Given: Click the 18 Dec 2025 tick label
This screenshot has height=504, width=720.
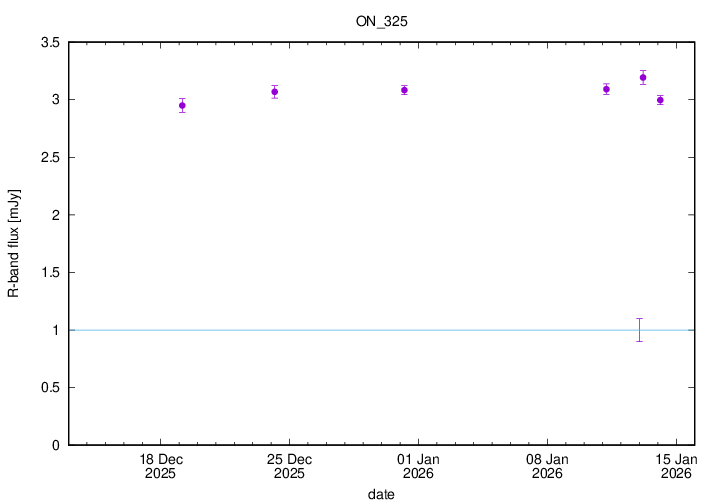Looking at the screenshot, I should tap(160, 466).
